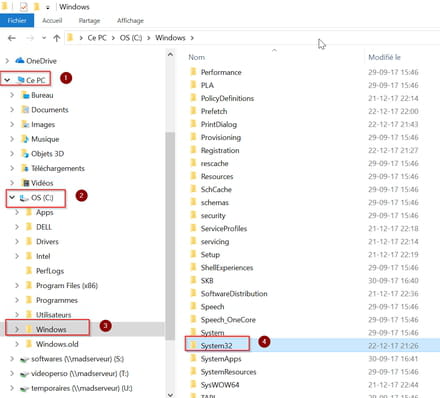The image size is (440, 398).
Task: Select the SystemResources folder name
Action: tap(228, 372)
